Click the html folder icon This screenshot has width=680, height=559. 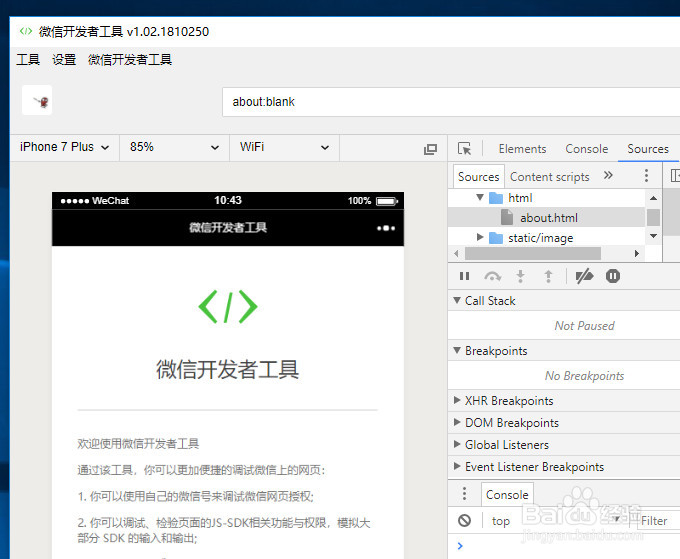coord(496,198)
